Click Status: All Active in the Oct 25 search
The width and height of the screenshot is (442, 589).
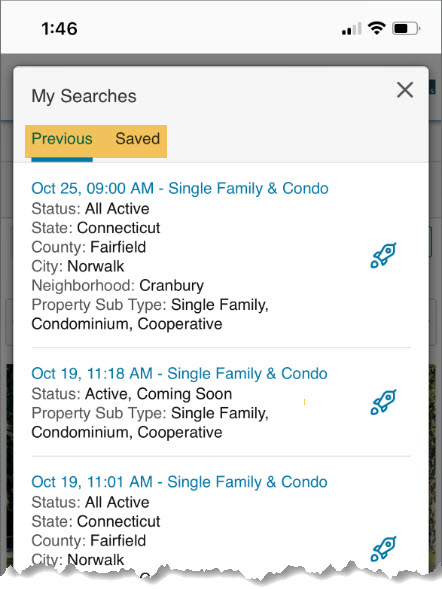click(91, 208)
